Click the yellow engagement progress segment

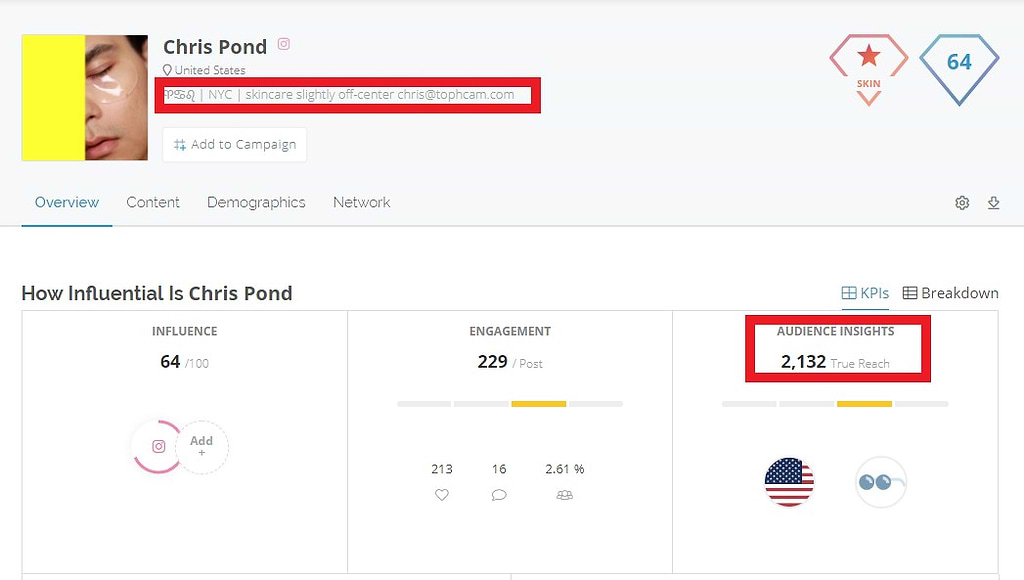click(538, 404)
